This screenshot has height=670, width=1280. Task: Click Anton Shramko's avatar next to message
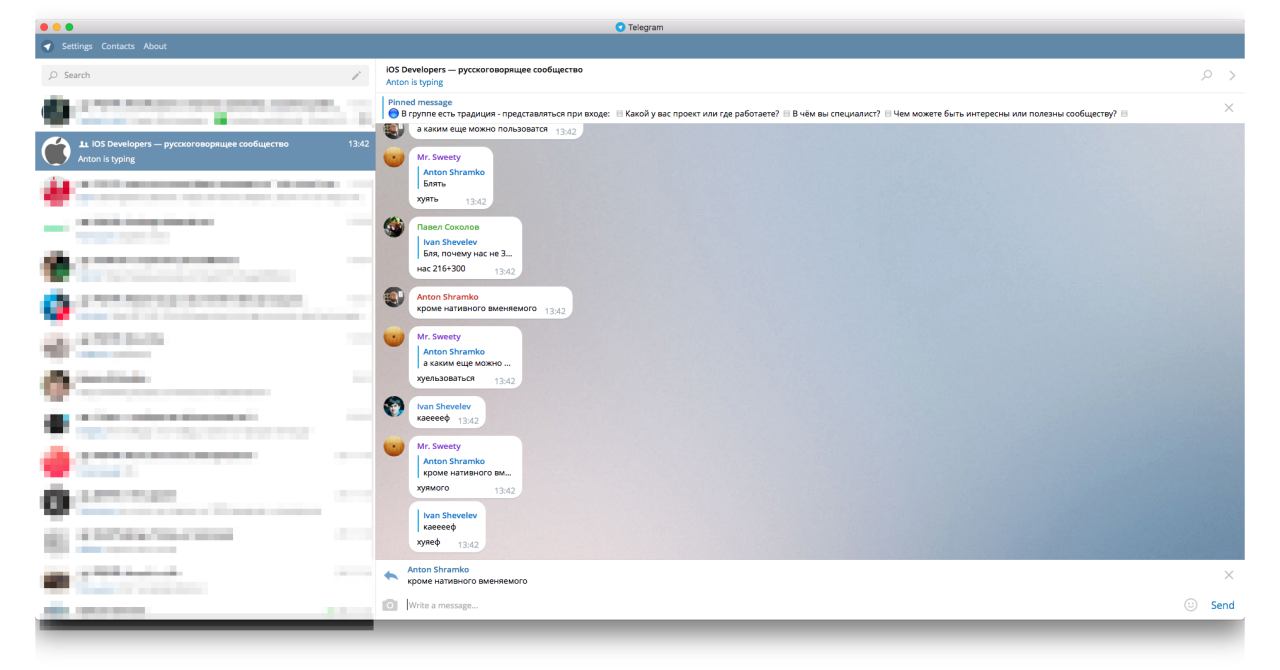point(394,297)
